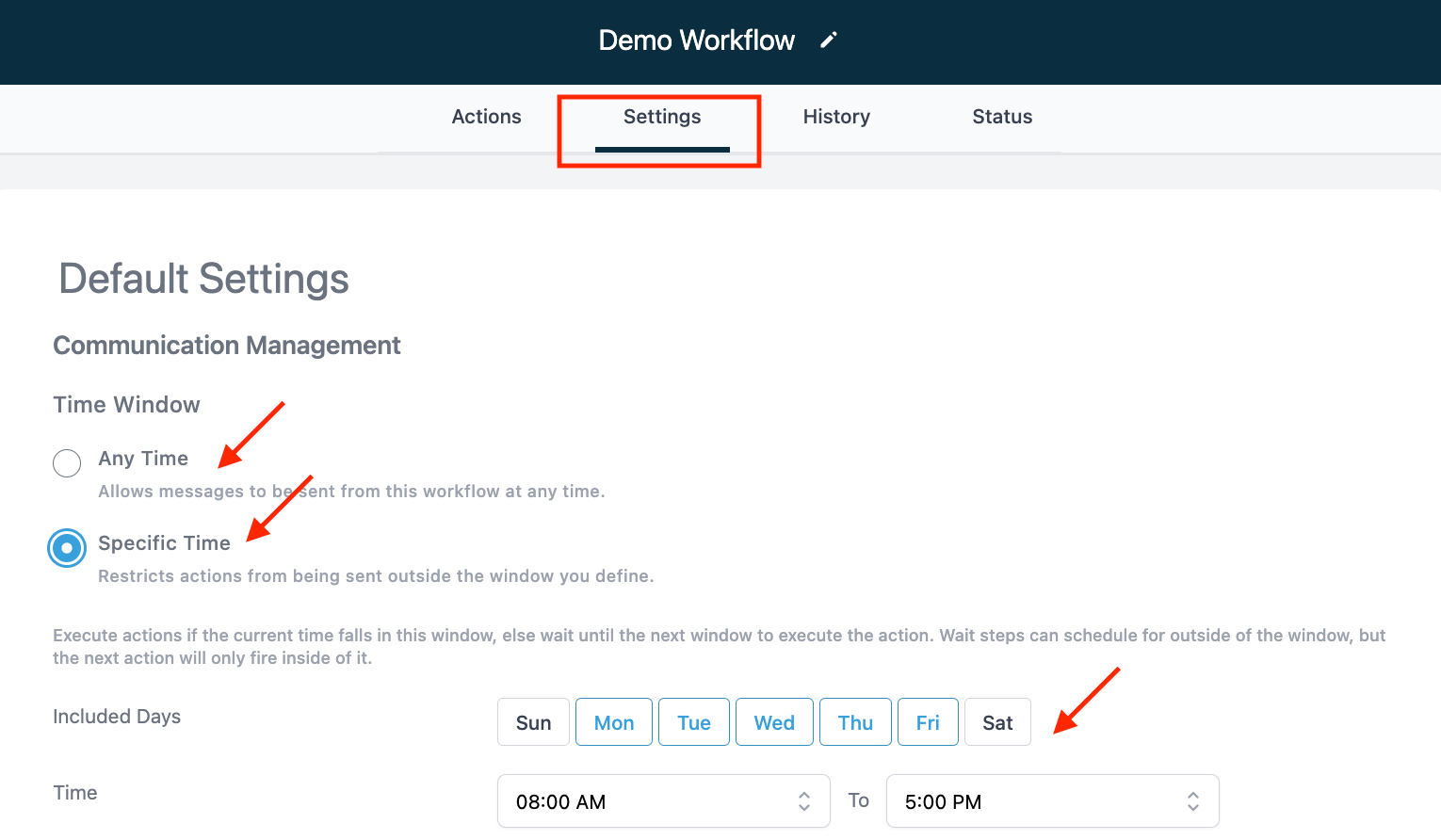View the Status tab
The width and height of the screenshot is (1441, 840).
click(1002, 117)
